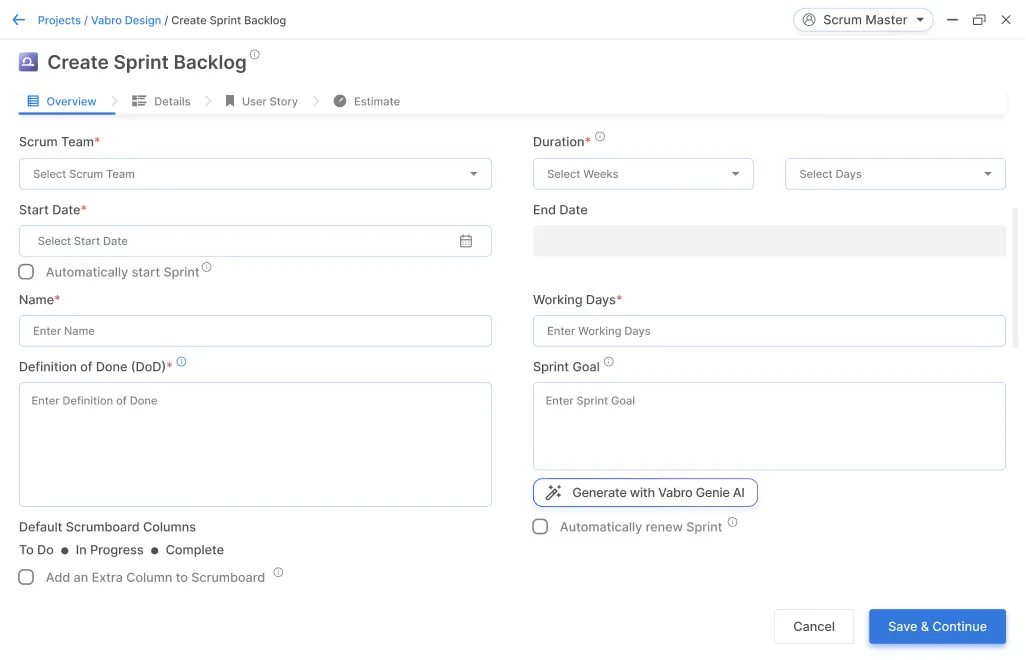Click the Duration info icon

600,137
